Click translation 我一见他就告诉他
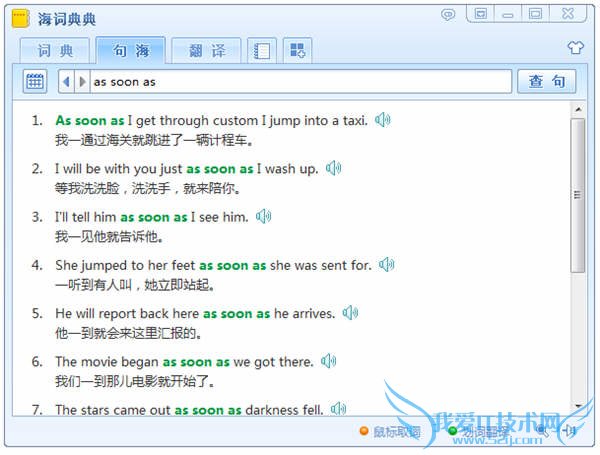600x455 pixels. point(109,236)
